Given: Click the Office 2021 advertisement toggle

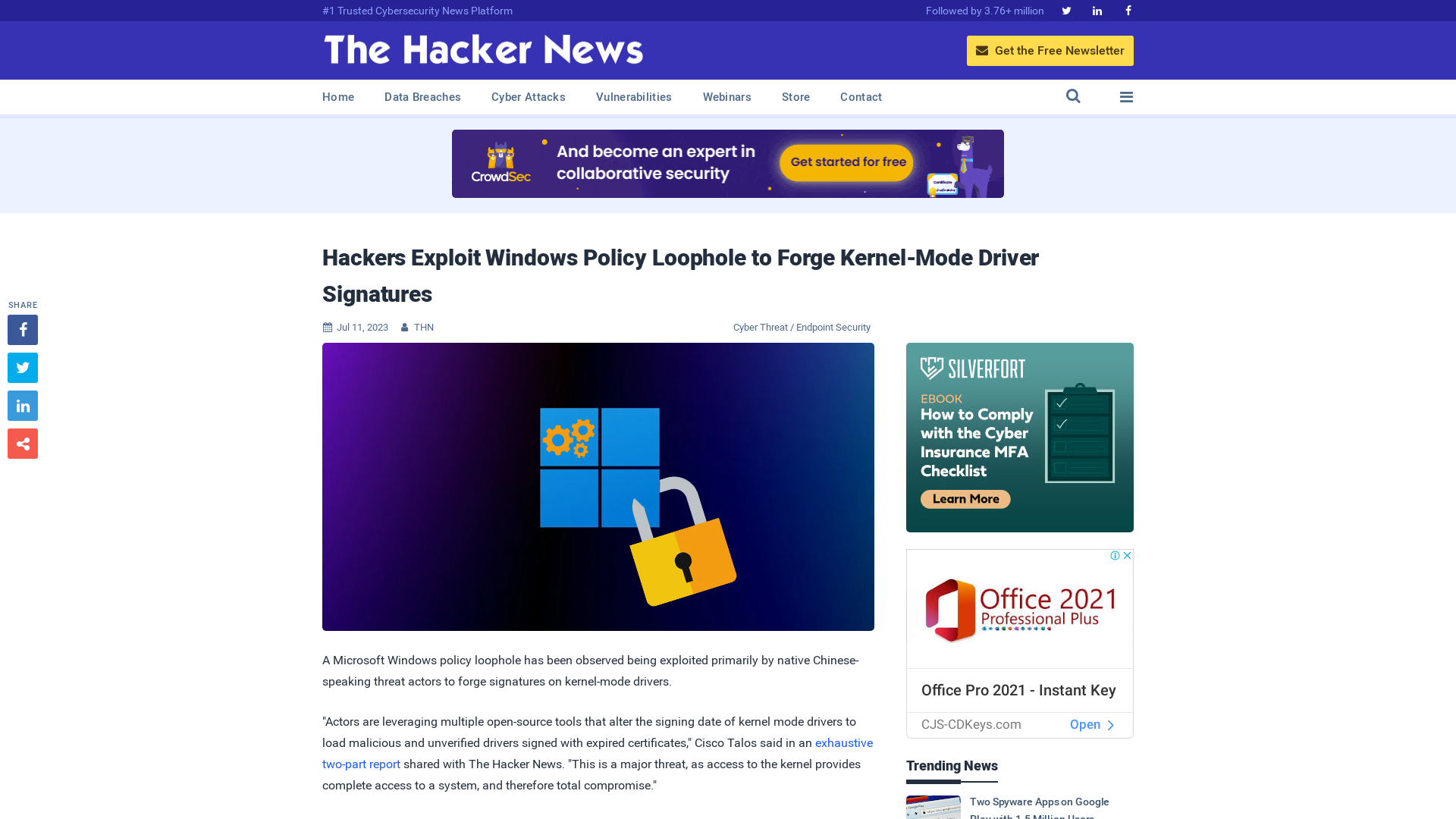Looking at the screenshot, I should click(1128, 555).
